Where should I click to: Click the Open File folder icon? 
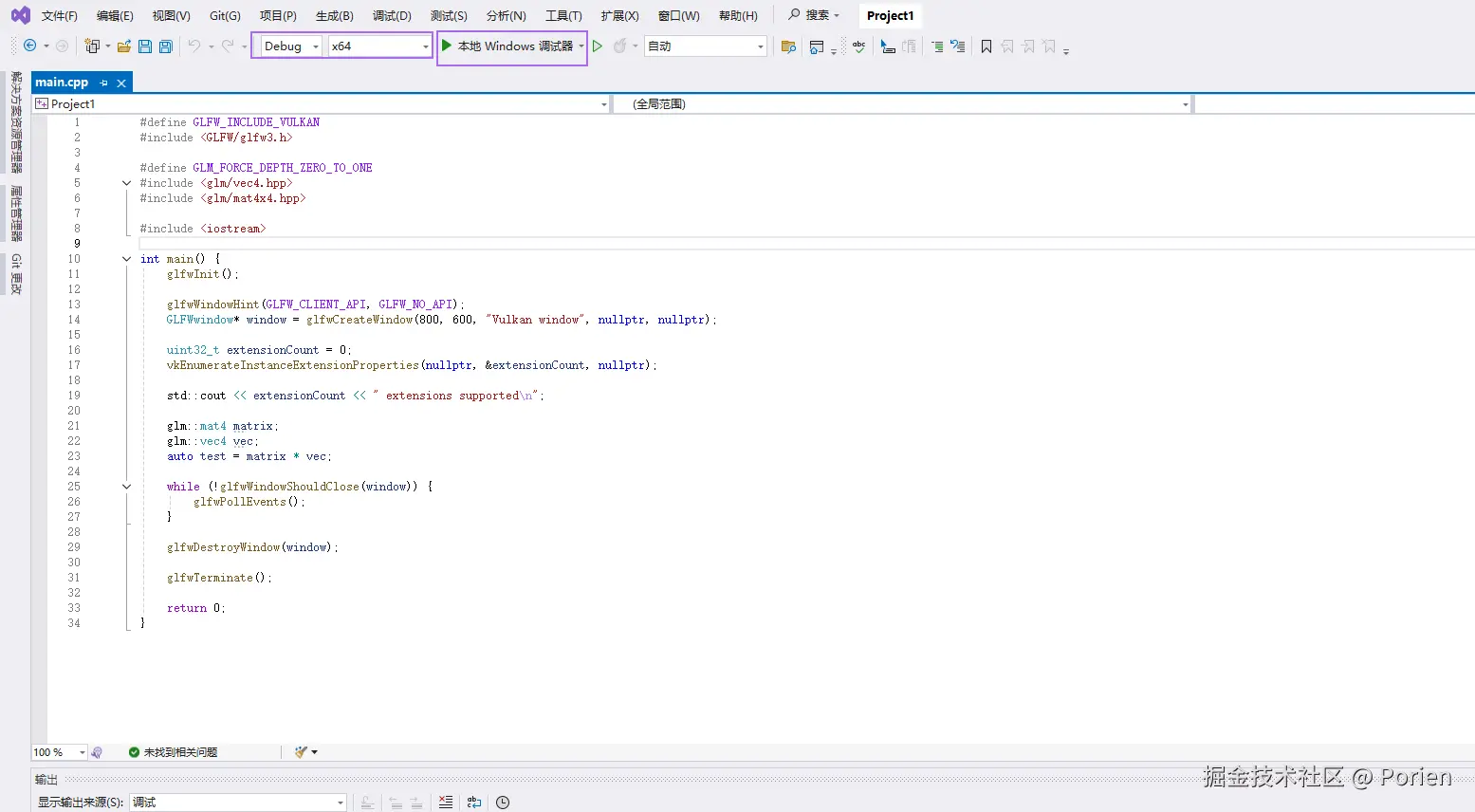(x=123, y=46)
